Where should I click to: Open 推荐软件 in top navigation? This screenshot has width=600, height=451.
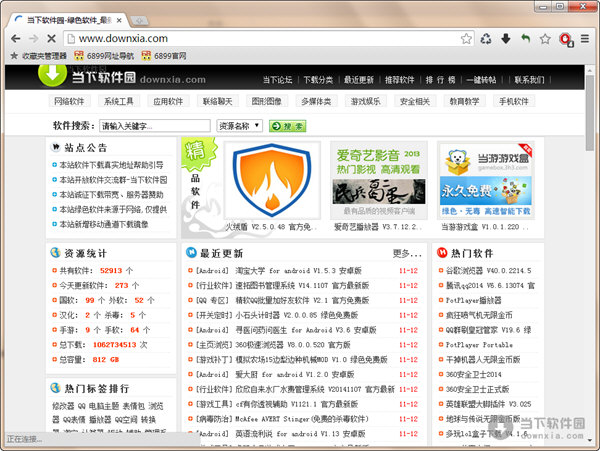[x=400, y=80]
